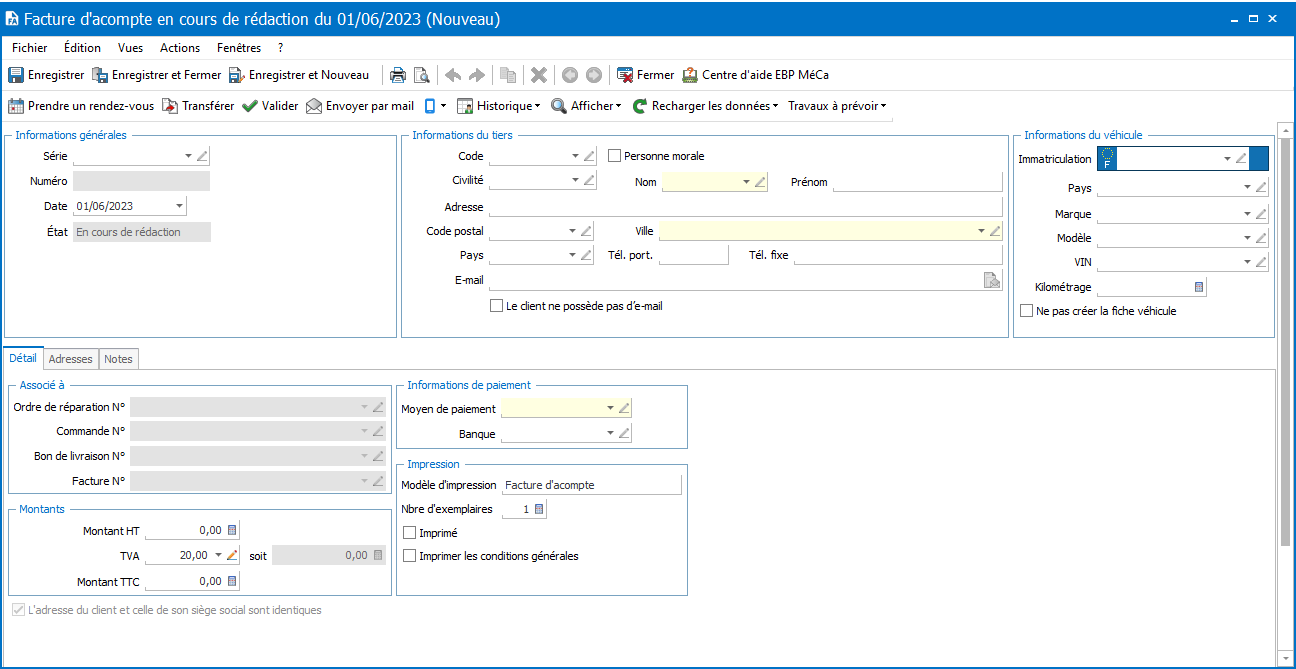Click into the Adresse text field
Viewport: 1296px width, 669px height.
coord(745,207)
